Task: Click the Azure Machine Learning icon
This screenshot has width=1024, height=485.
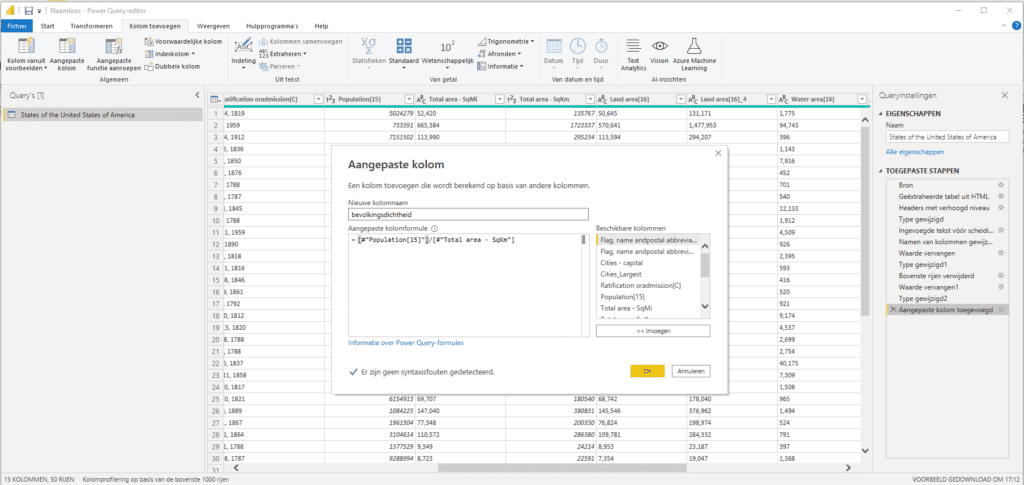Action: click(x=694, y=46)
